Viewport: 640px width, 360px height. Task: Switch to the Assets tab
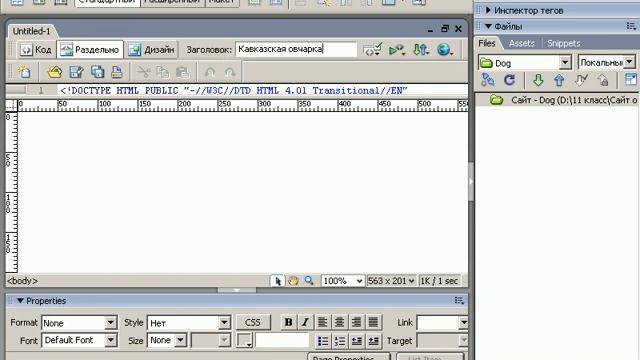pyautogui.click(x=521, y=43)
